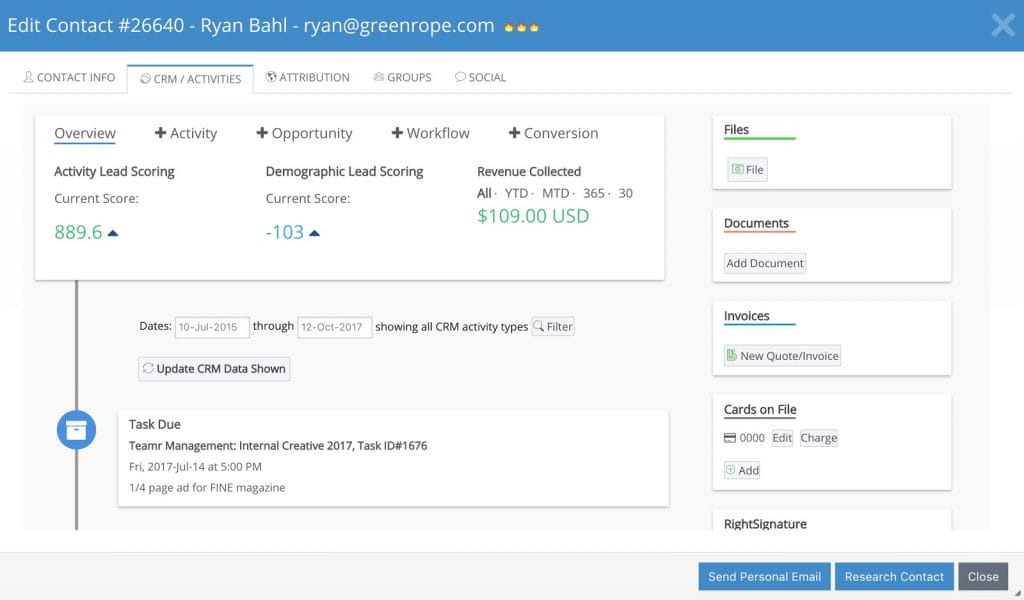Image resolution: width=1024 pixels, height=600 pixels.
Task: Click the Groups gear icon on its tab
Action: [x=378, y=76]
